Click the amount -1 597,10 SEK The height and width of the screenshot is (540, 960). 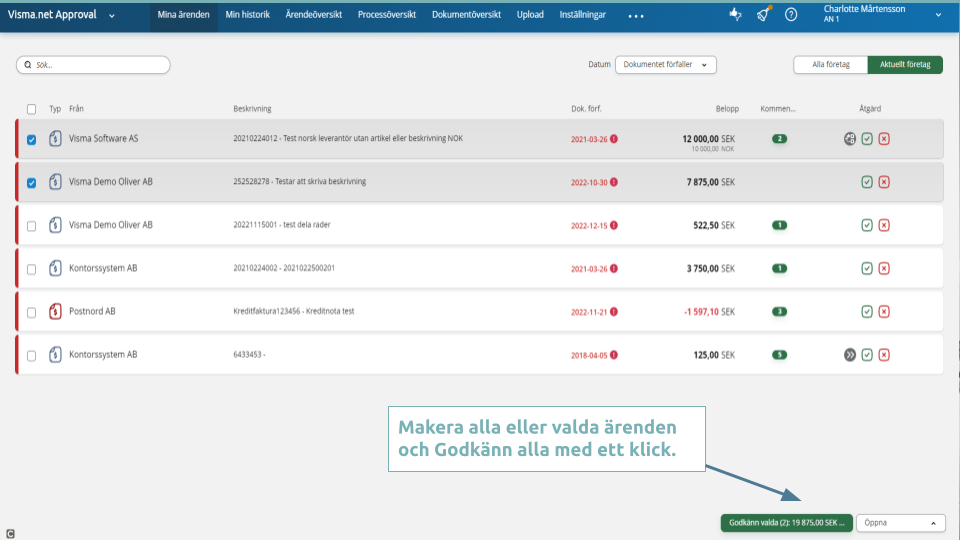709,312
